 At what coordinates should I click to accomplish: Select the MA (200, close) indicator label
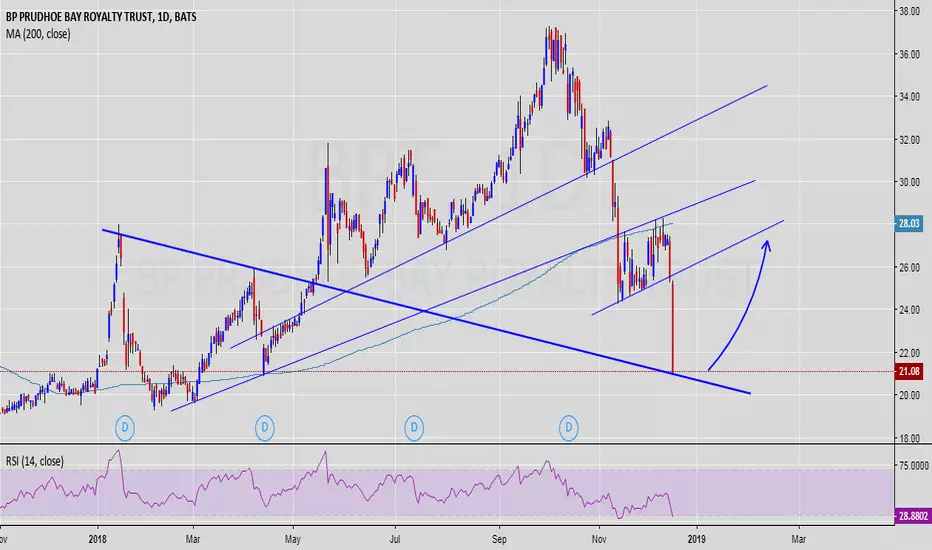point(38,34)
